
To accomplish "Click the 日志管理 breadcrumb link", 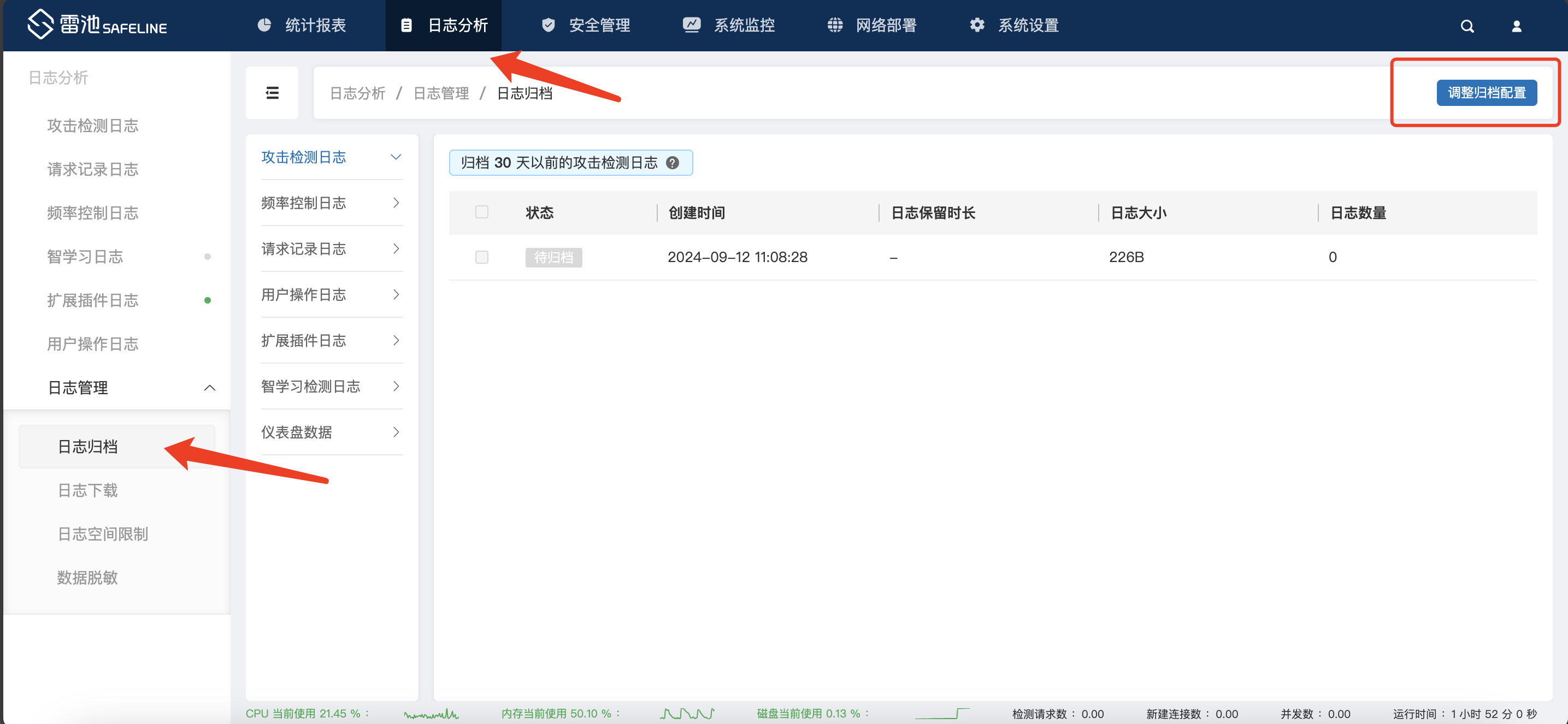I will (x=441, y=93).
